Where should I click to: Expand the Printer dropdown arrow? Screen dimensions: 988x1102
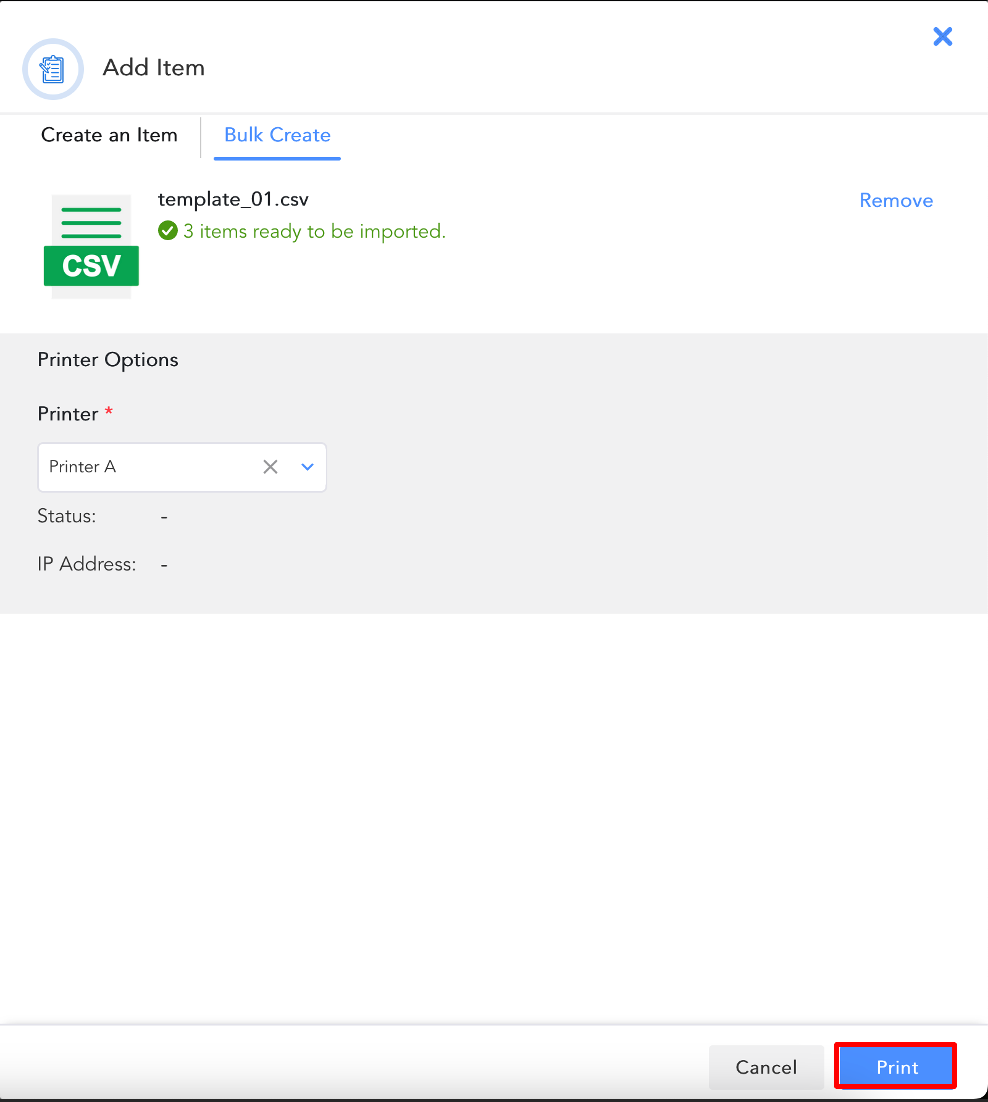click(307, 467)
